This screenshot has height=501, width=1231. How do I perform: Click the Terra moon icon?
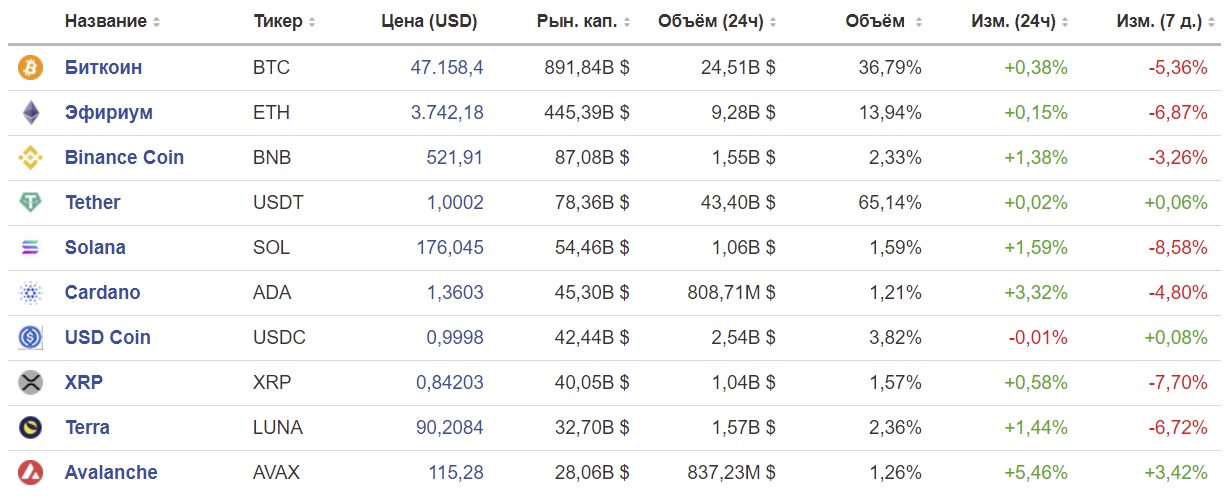coord(30,428)
